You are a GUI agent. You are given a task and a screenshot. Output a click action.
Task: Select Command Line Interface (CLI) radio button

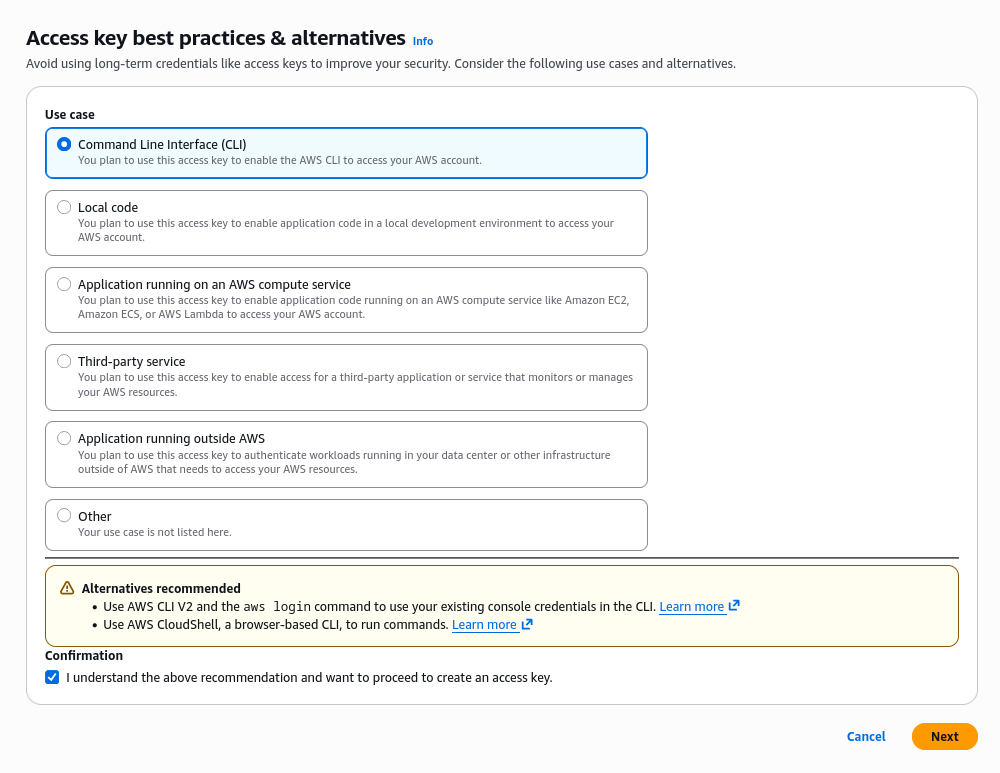point(64,144)
